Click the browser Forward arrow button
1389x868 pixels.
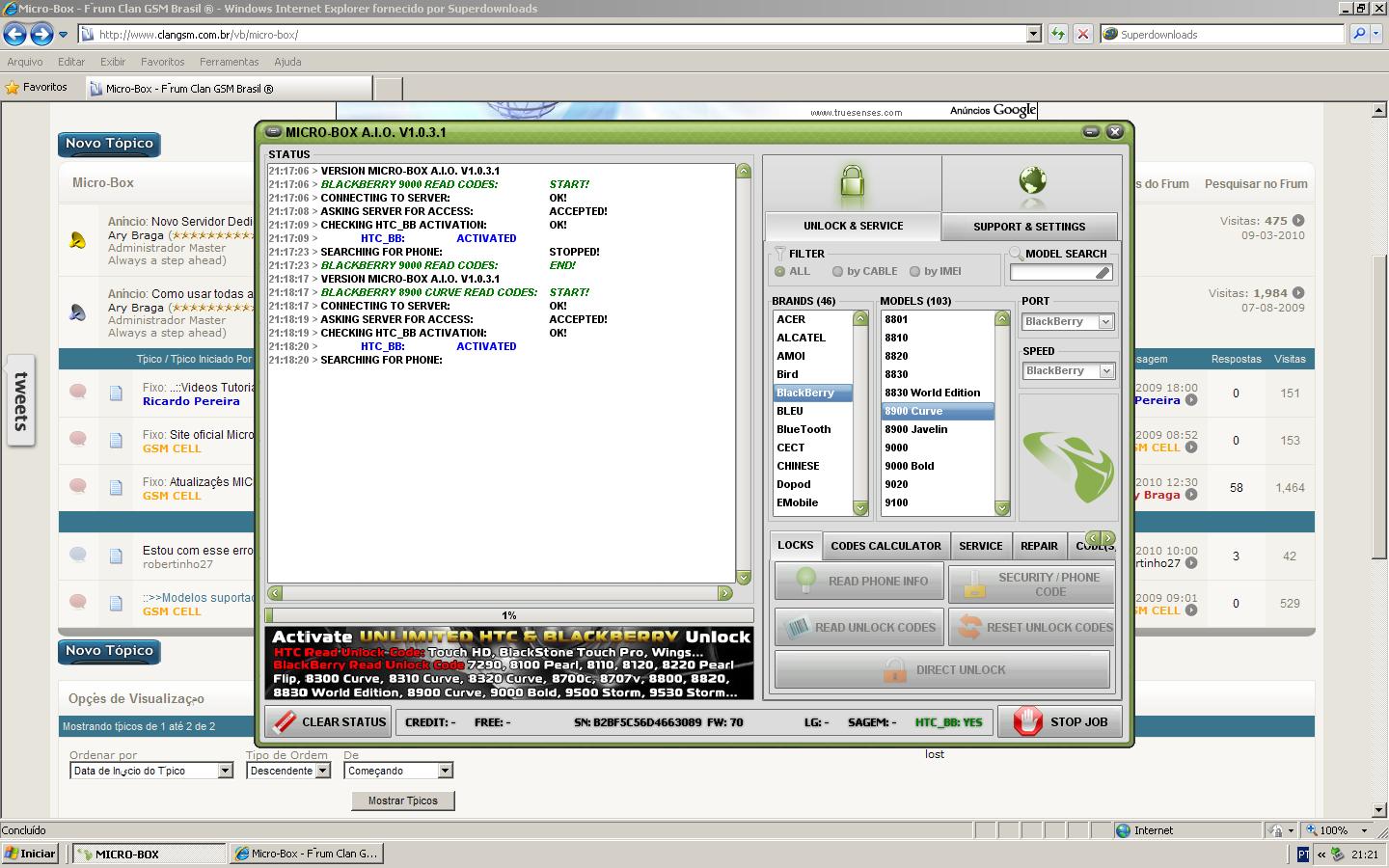tap(41, 35)
